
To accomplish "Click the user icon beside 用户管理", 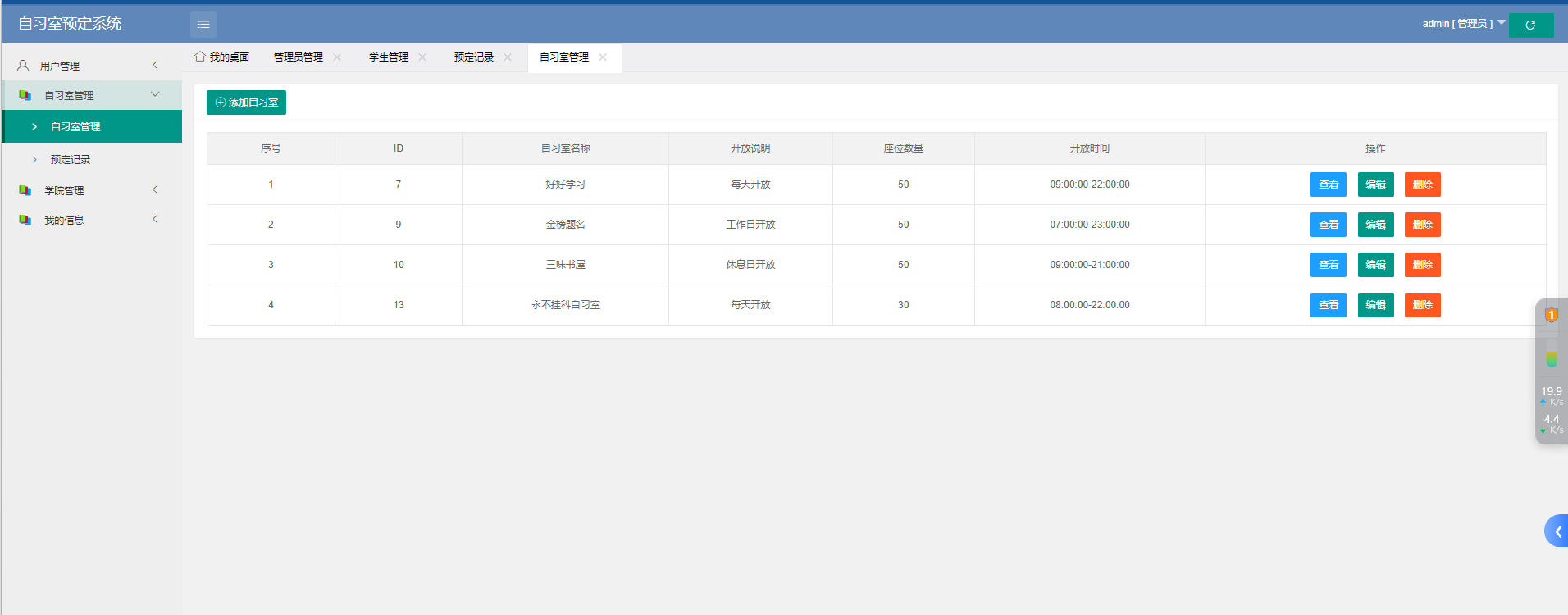I will coord(23,66).
